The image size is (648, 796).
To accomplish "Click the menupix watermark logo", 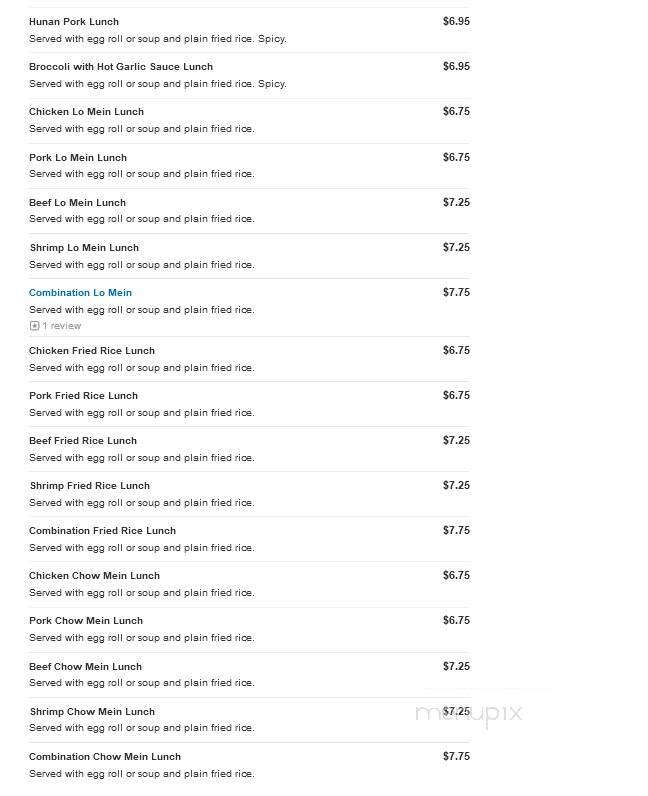I will pos(468,714).
